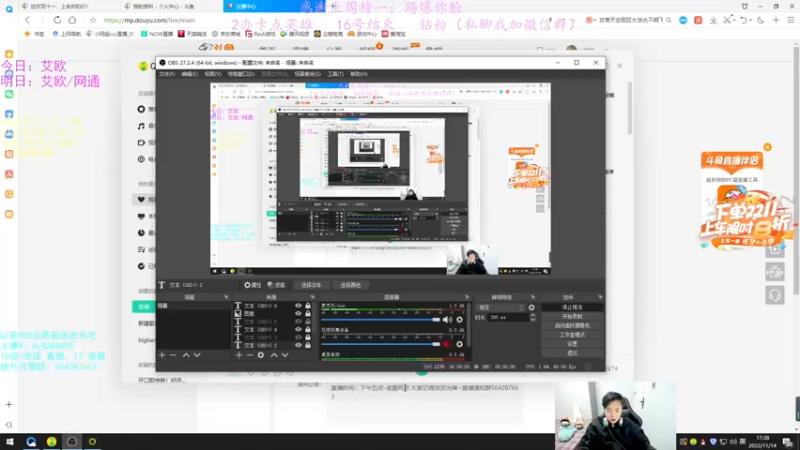This screenshot has height=450, width=800.
Task: Toggle visibility of 文本 (GDI+) 2 source
Action: coord(298,345)
